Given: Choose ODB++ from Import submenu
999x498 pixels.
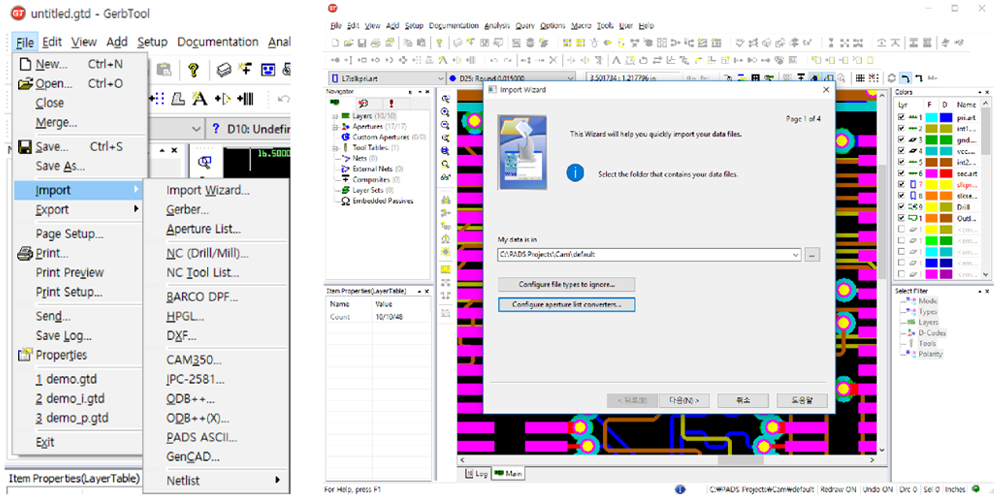Looking at the screenshot, I should point(190,399).
